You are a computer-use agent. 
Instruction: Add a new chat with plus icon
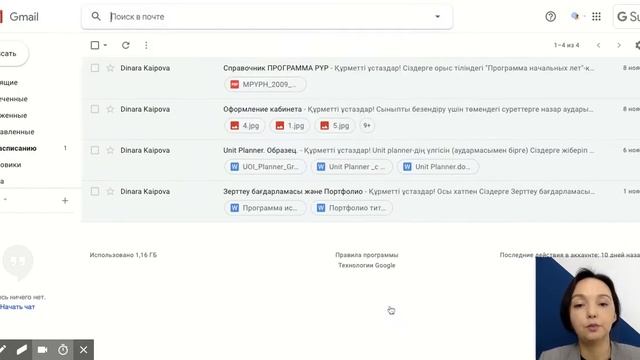click(65, 200)
